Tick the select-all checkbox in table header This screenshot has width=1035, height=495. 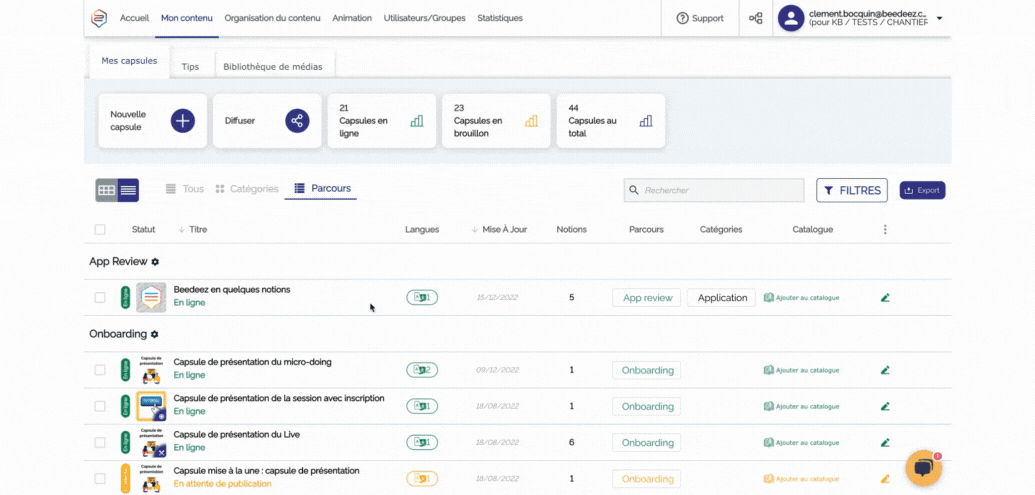(100, 230)
